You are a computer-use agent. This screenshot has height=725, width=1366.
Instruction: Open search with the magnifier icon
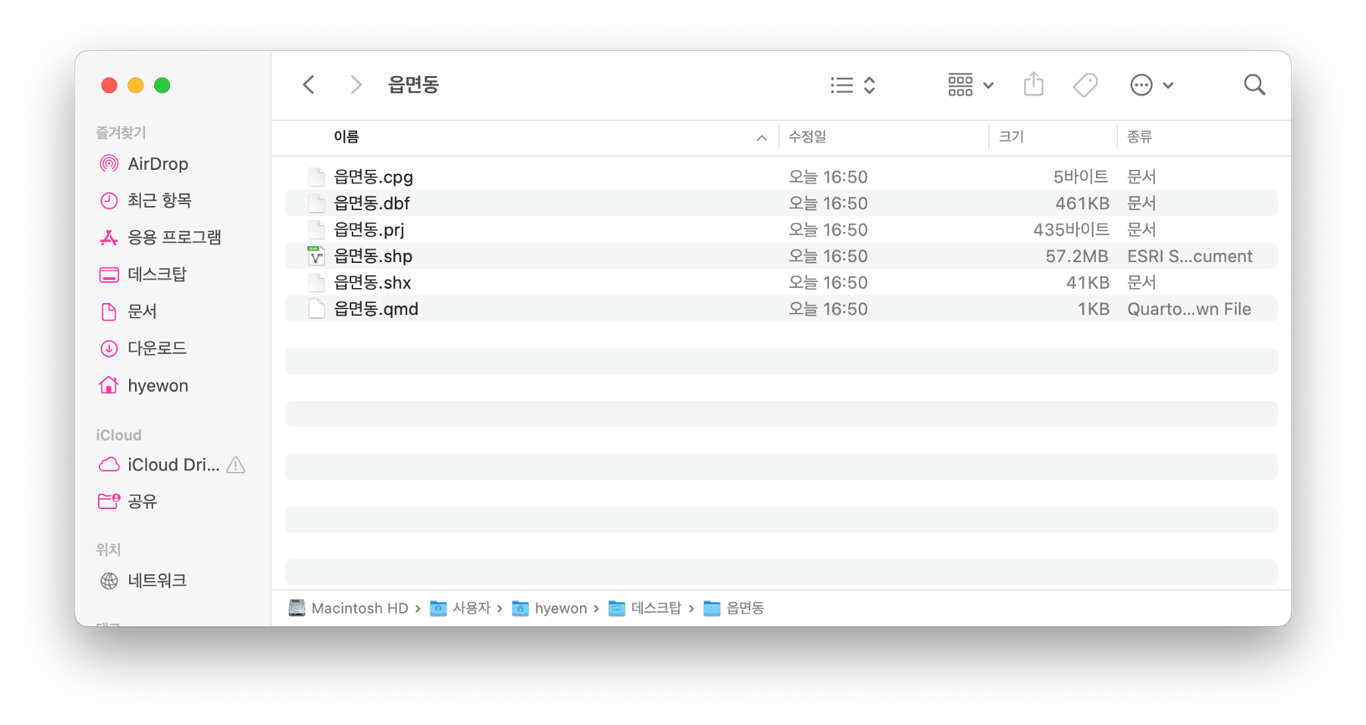click(1254, 85)
